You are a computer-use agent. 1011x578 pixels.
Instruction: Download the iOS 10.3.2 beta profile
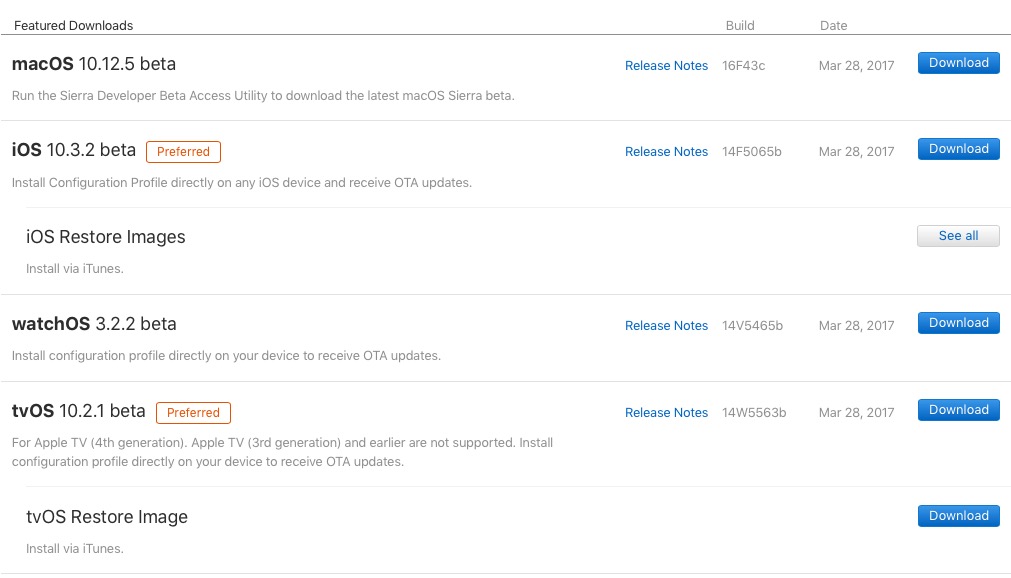tap(958, 149)
